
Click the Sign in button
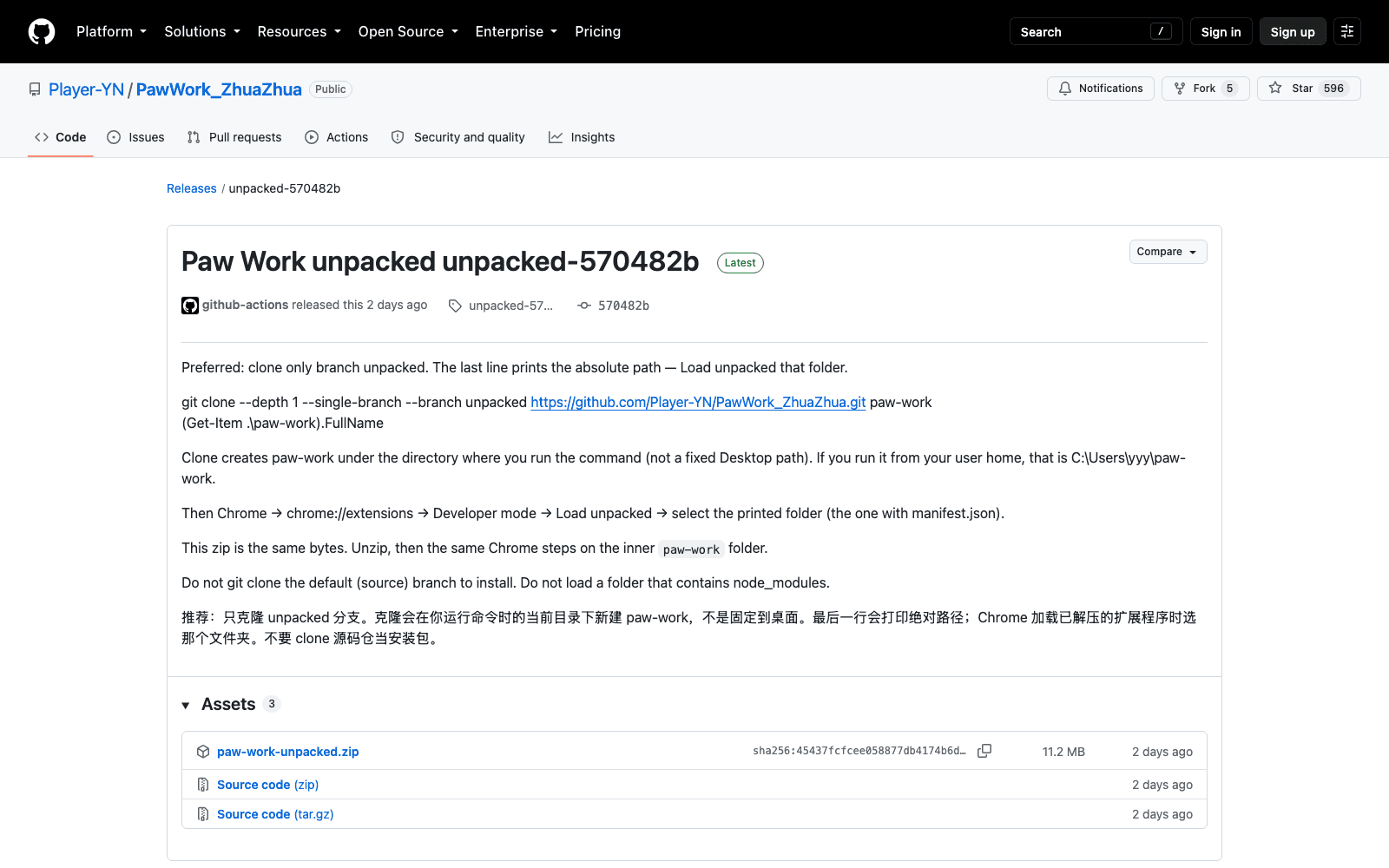tap(1221, 31)
